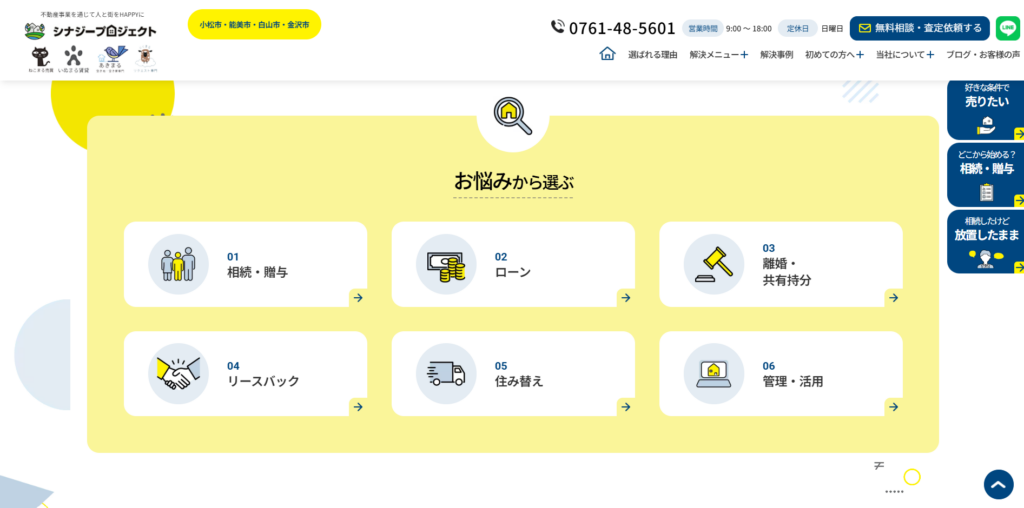Screen dimensions: 1024x508
Task: Expand the plus next to 当社について
Action: coord(930,55)
